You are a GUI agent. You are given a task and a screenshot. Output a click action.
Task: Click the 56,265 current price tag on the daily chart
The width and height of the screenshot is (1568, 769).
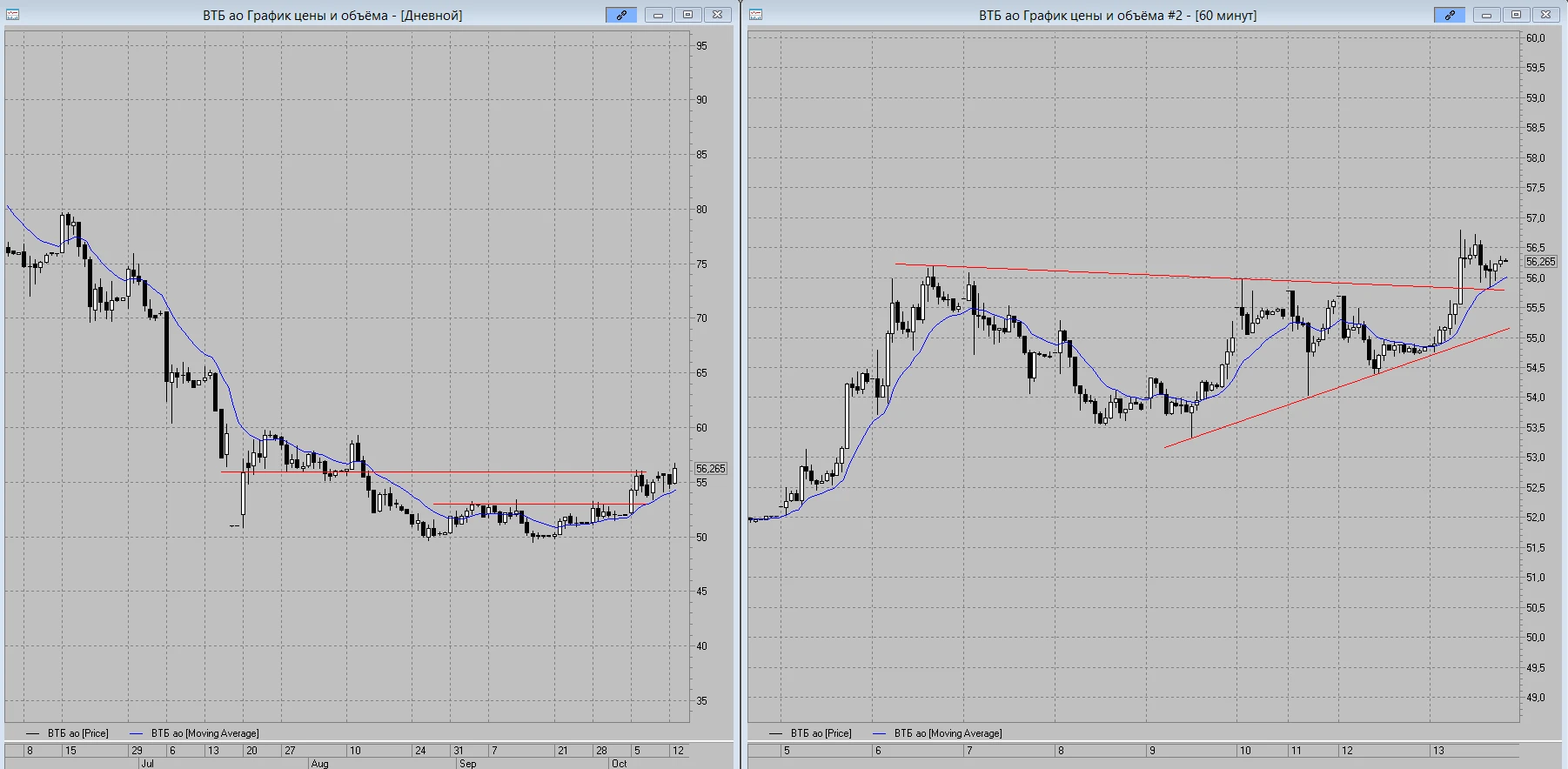pos(711,469)
